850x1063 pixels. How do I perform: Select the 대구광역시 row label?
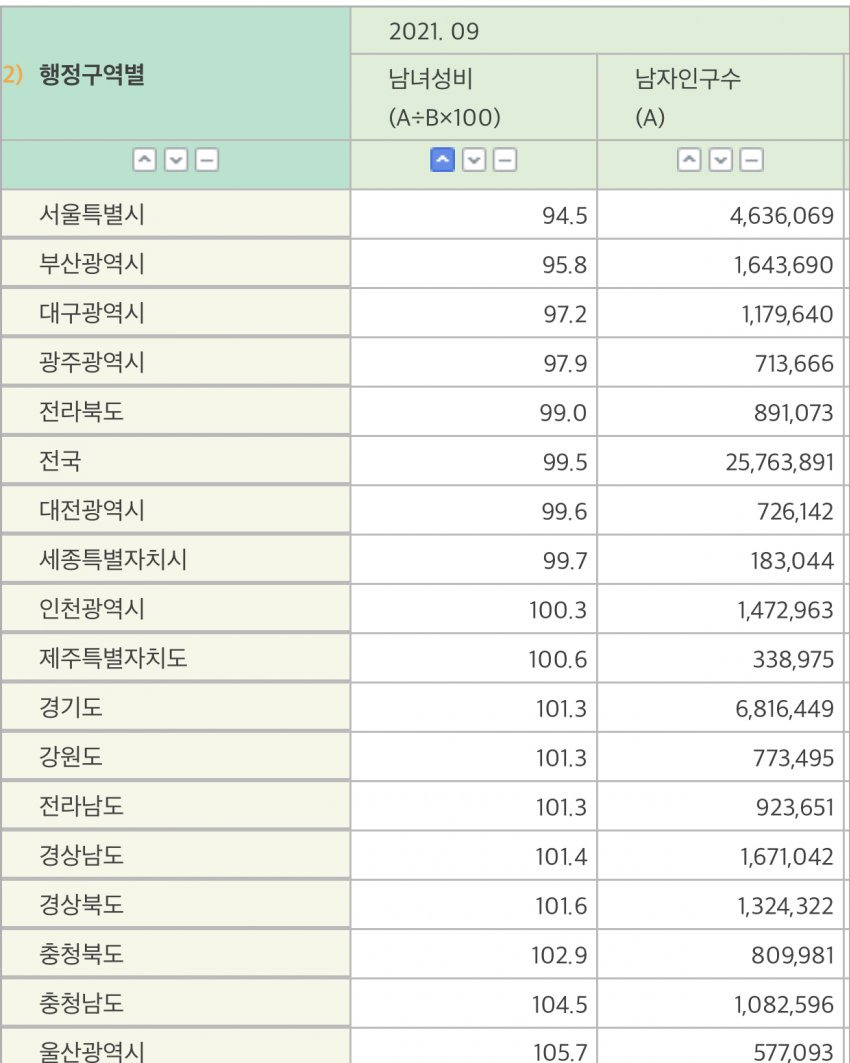(x=92, y=313)
